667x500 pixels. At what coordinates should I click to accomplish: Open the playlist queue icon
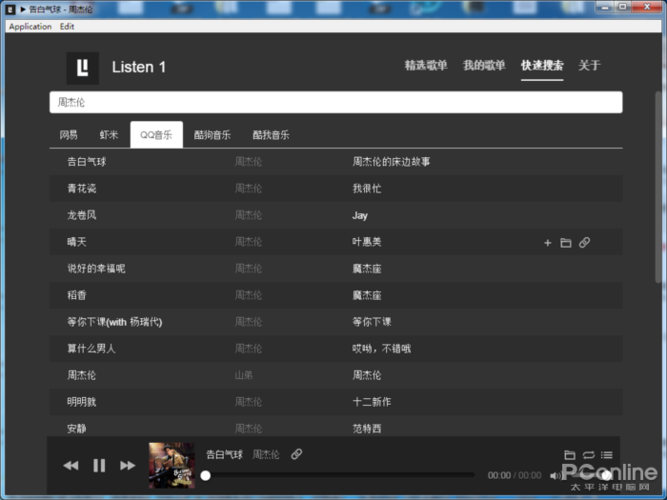607,455
